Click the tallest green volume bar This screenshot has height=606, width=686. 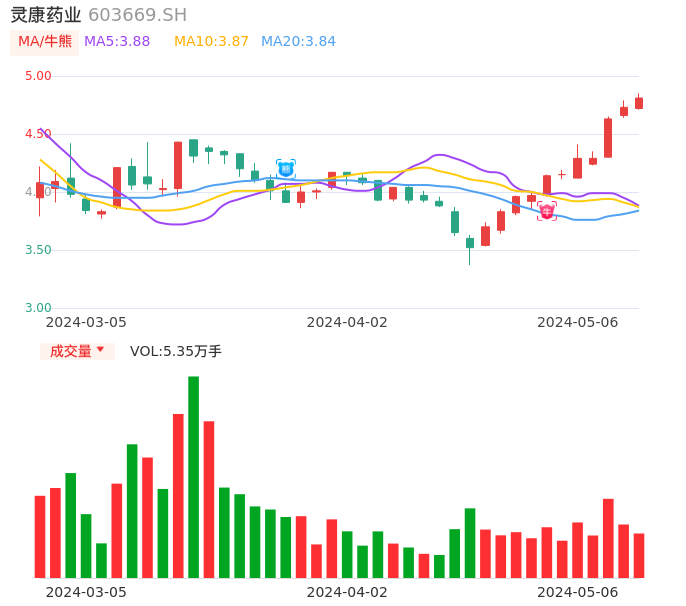(x=193, y=476)
